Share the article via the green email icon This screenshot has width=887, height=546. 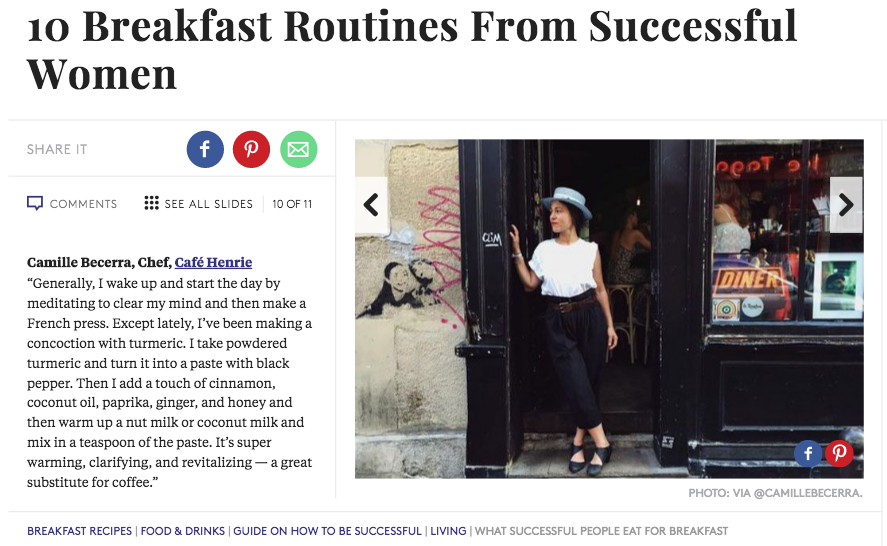[x=298, y=150]
